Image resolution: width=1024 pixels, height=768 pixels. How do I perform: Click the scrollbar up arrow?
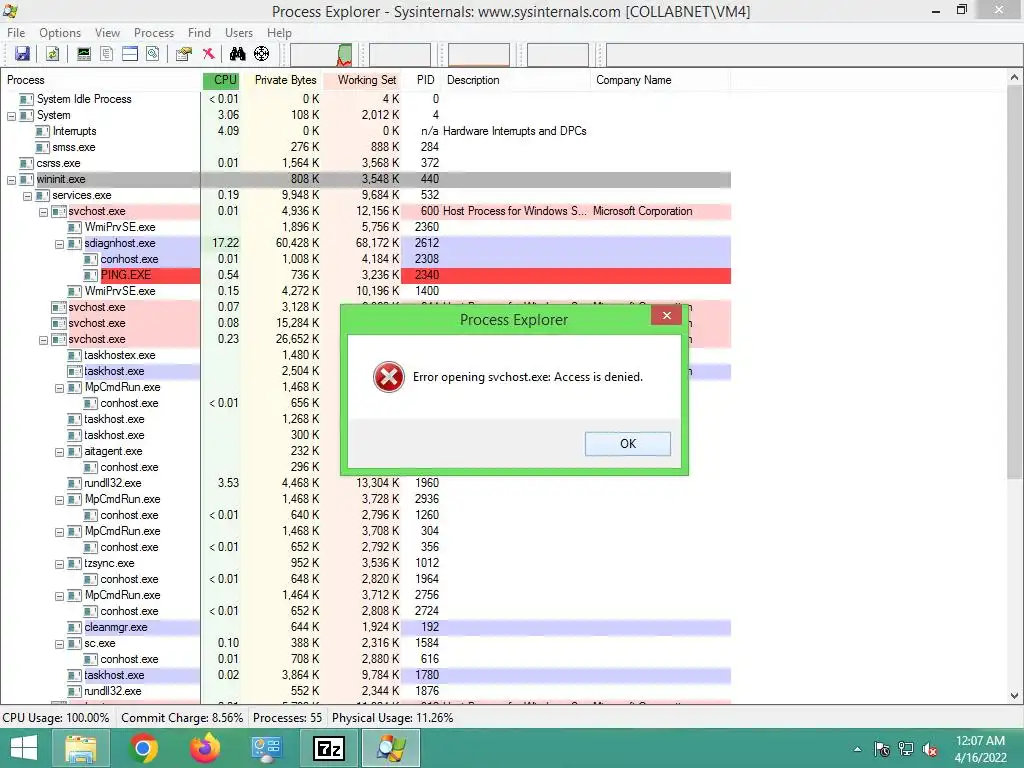[x=1014, y=78]
